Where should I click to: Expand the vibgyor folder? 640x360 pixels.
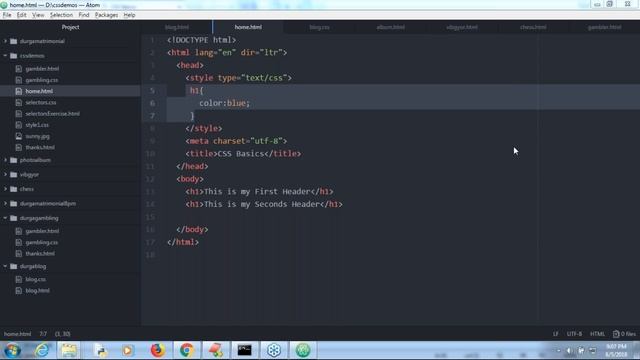[x=6, y=174]
